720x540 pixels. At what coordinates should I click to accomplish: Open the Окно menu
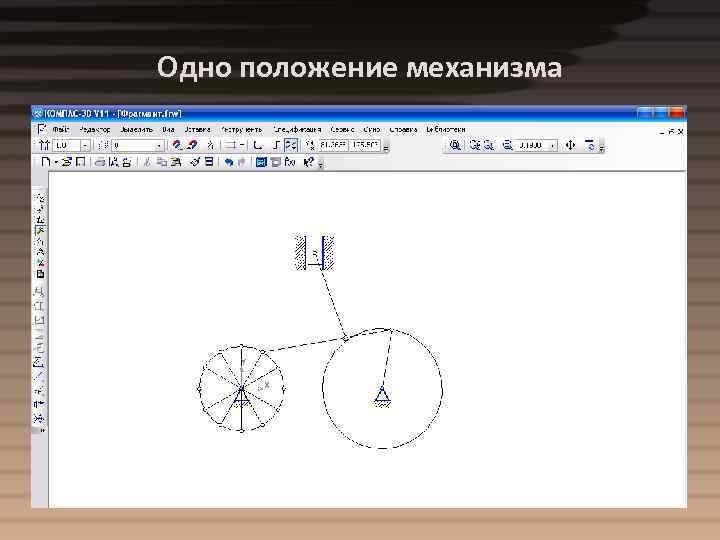pyautogui.click(x=371, y=129)
